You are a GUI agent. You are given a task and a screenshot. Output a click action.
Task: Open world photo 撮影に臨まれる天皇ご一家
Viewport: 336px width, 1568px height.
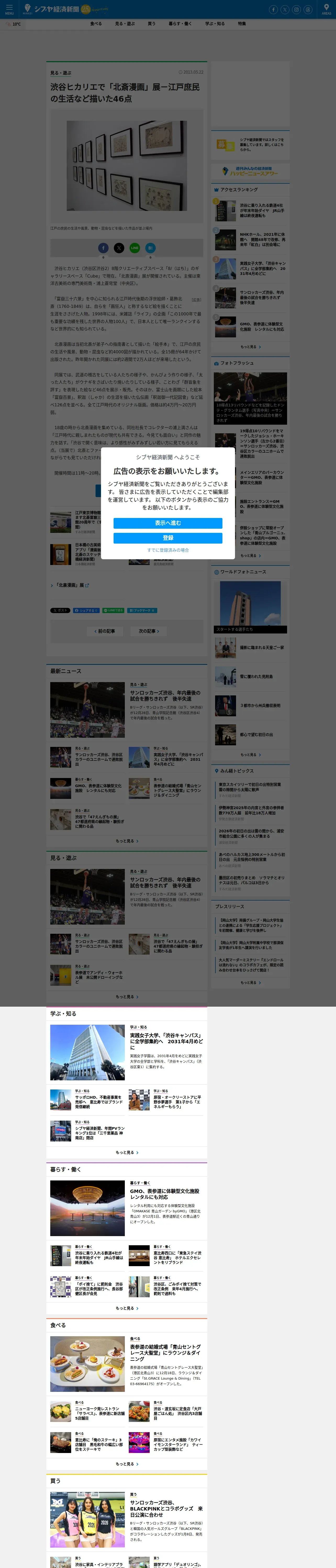[x=262, y=648]
